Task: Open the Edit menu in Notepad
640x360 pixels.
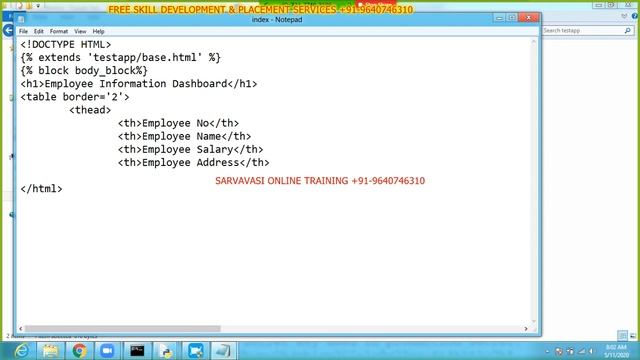Action: pyautogui.click(x=38, y=31)
